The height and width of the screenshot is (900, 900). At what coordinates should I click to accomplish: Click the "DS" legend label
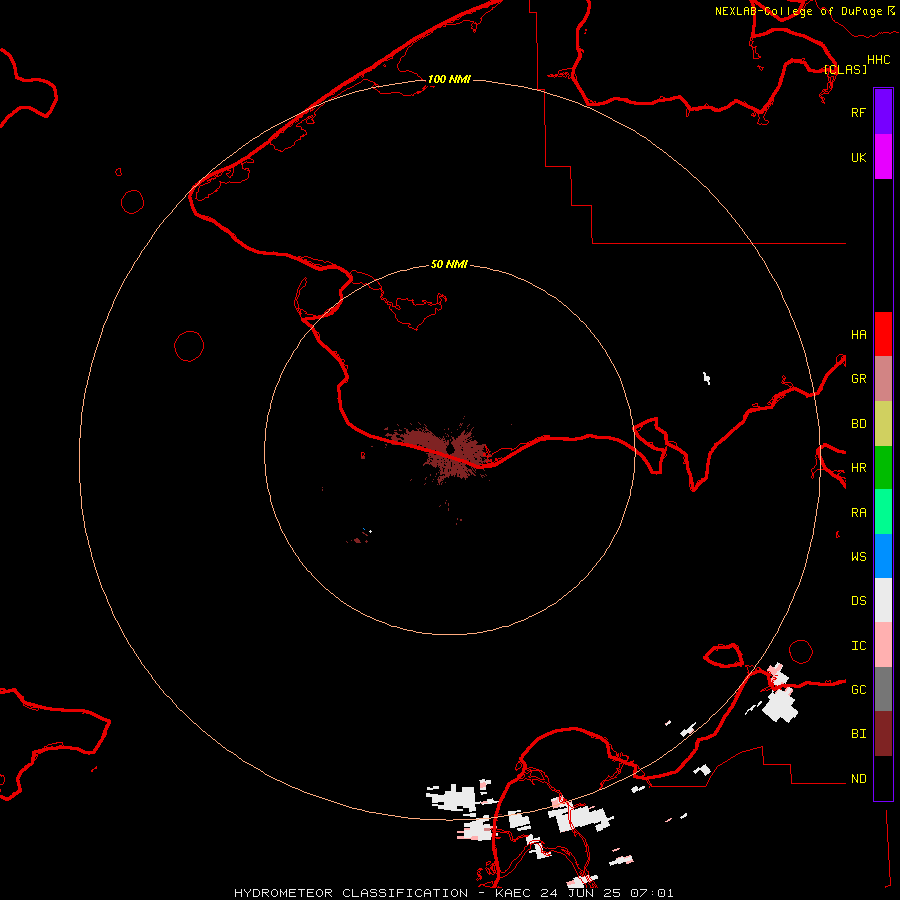[x=858, y=601]
